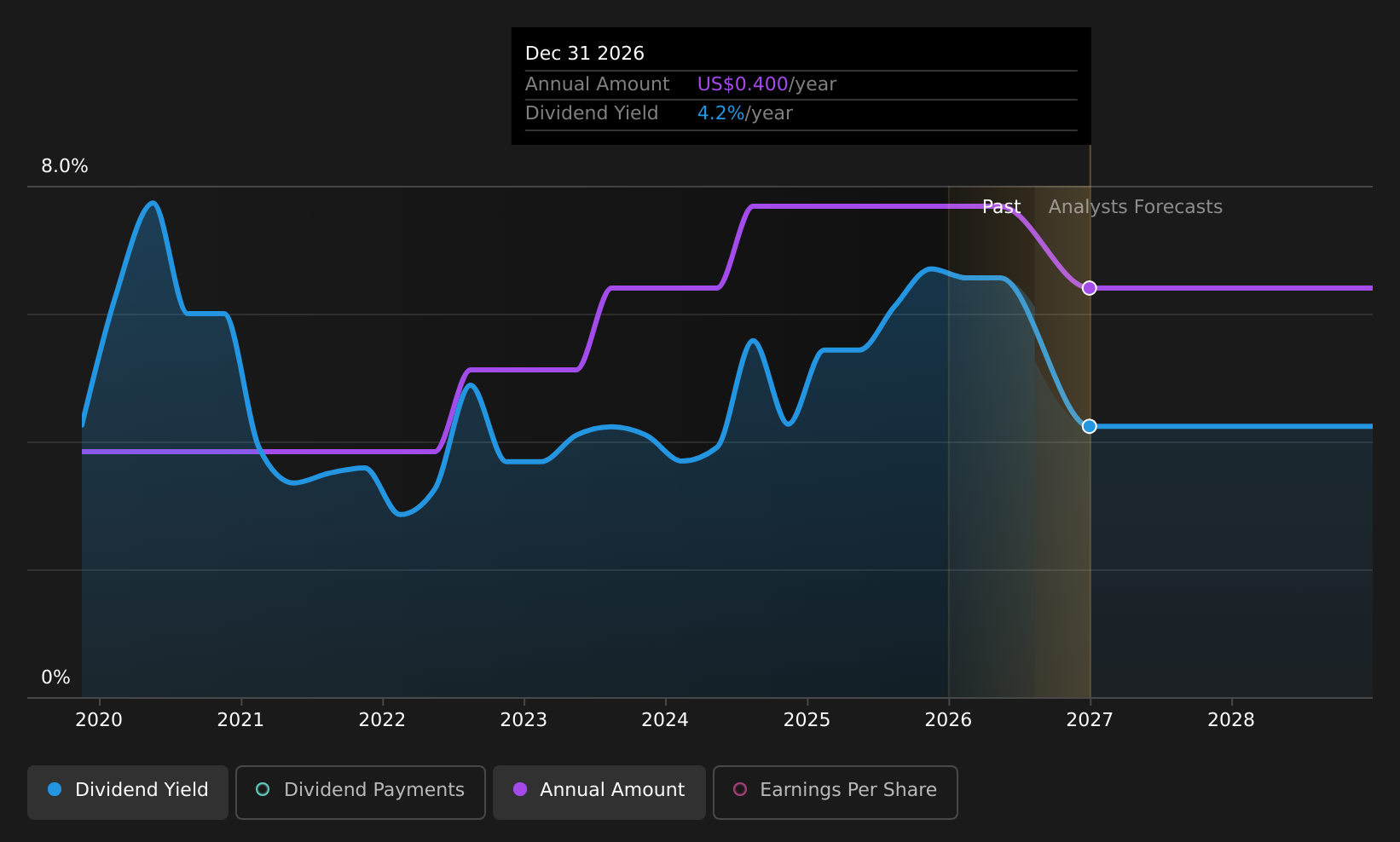Click the 2021 x-axis label

240,720
